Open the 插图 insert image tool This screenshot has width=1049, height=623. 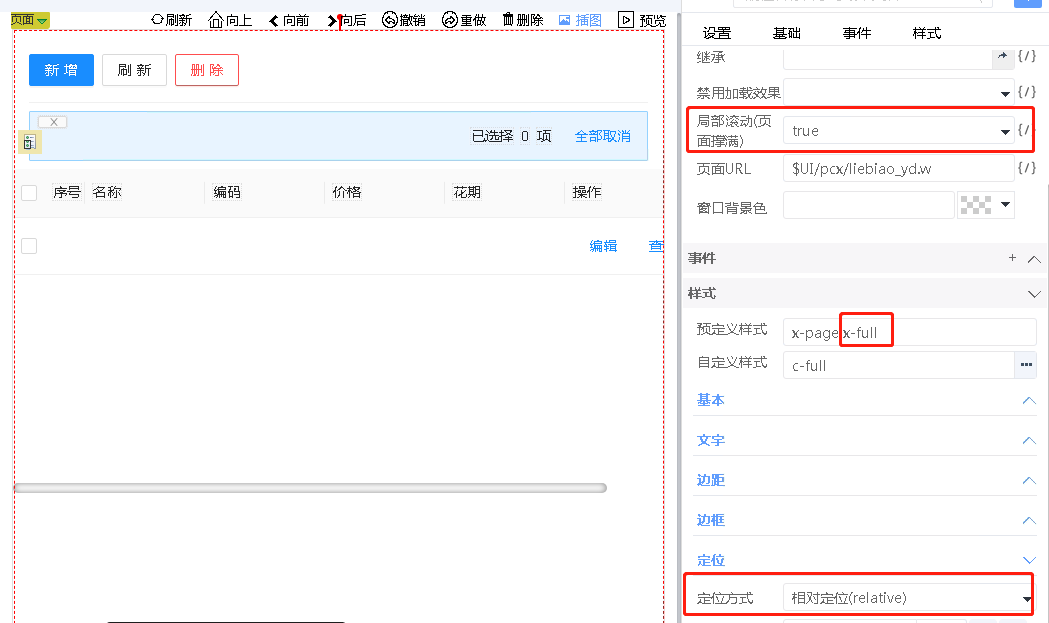click(580, 20)
